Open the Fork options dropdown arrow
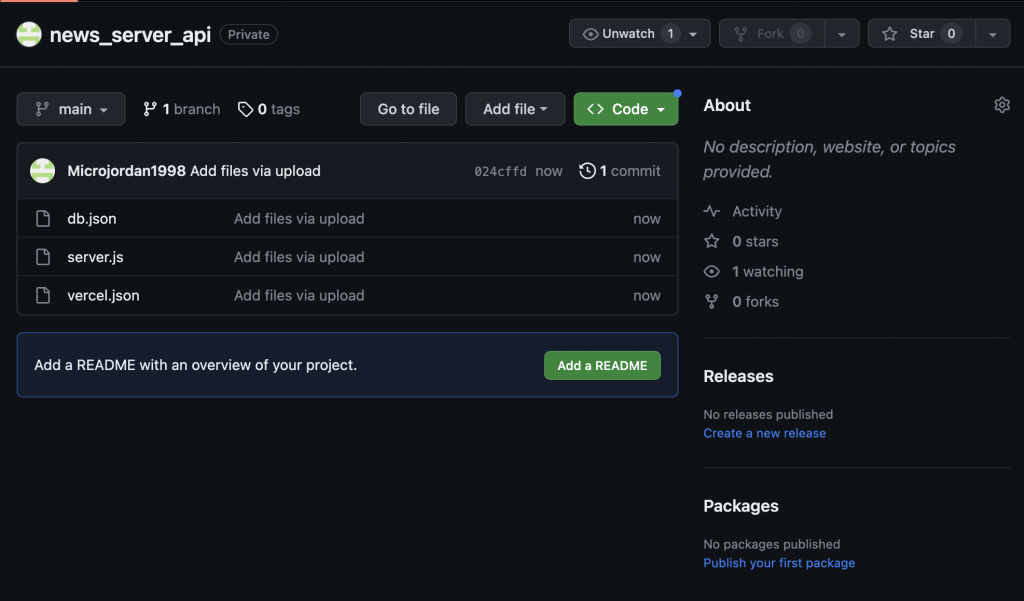 [x=842, y=34]
